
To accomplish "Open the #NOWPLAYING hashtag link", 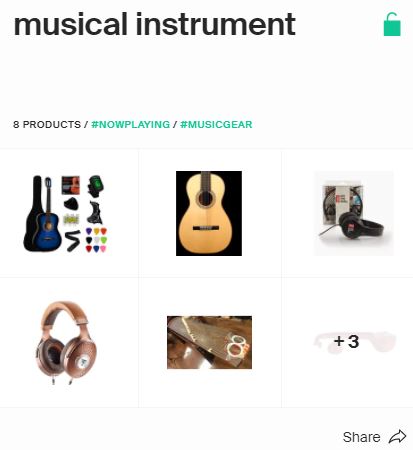I will pos(130,124).
